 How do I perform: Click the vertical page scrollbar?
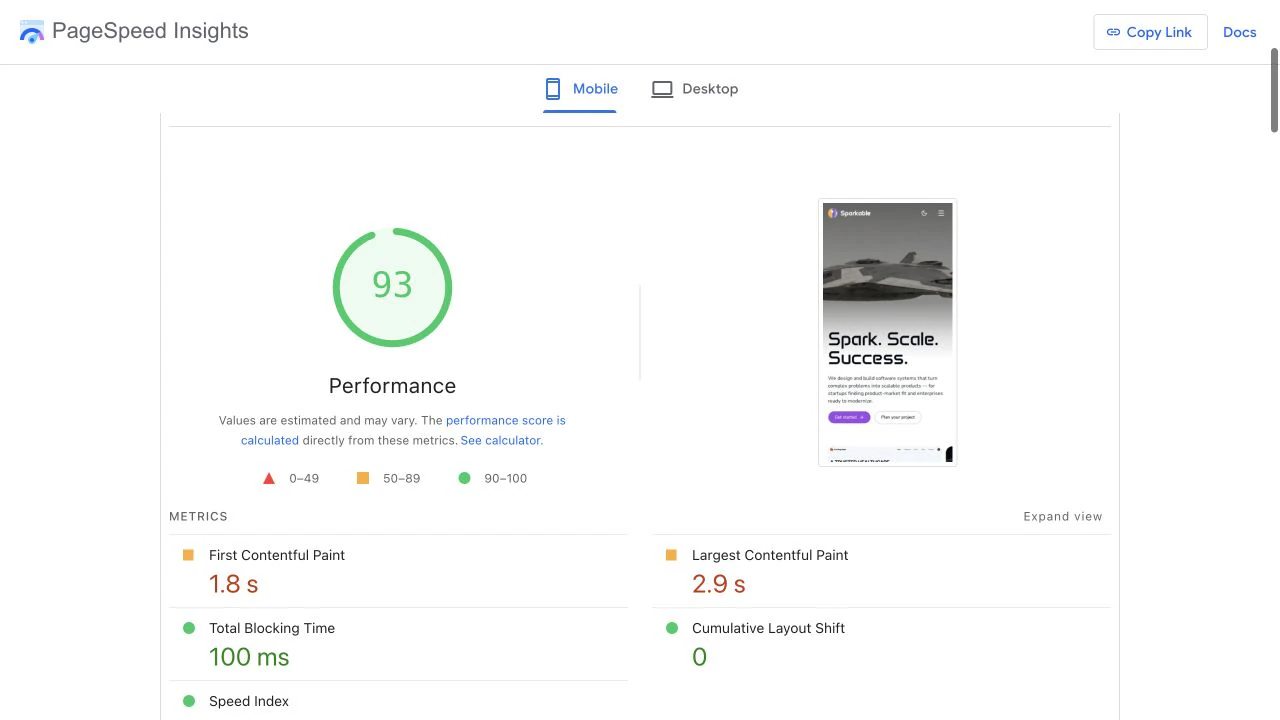[x=1274, y=90]
